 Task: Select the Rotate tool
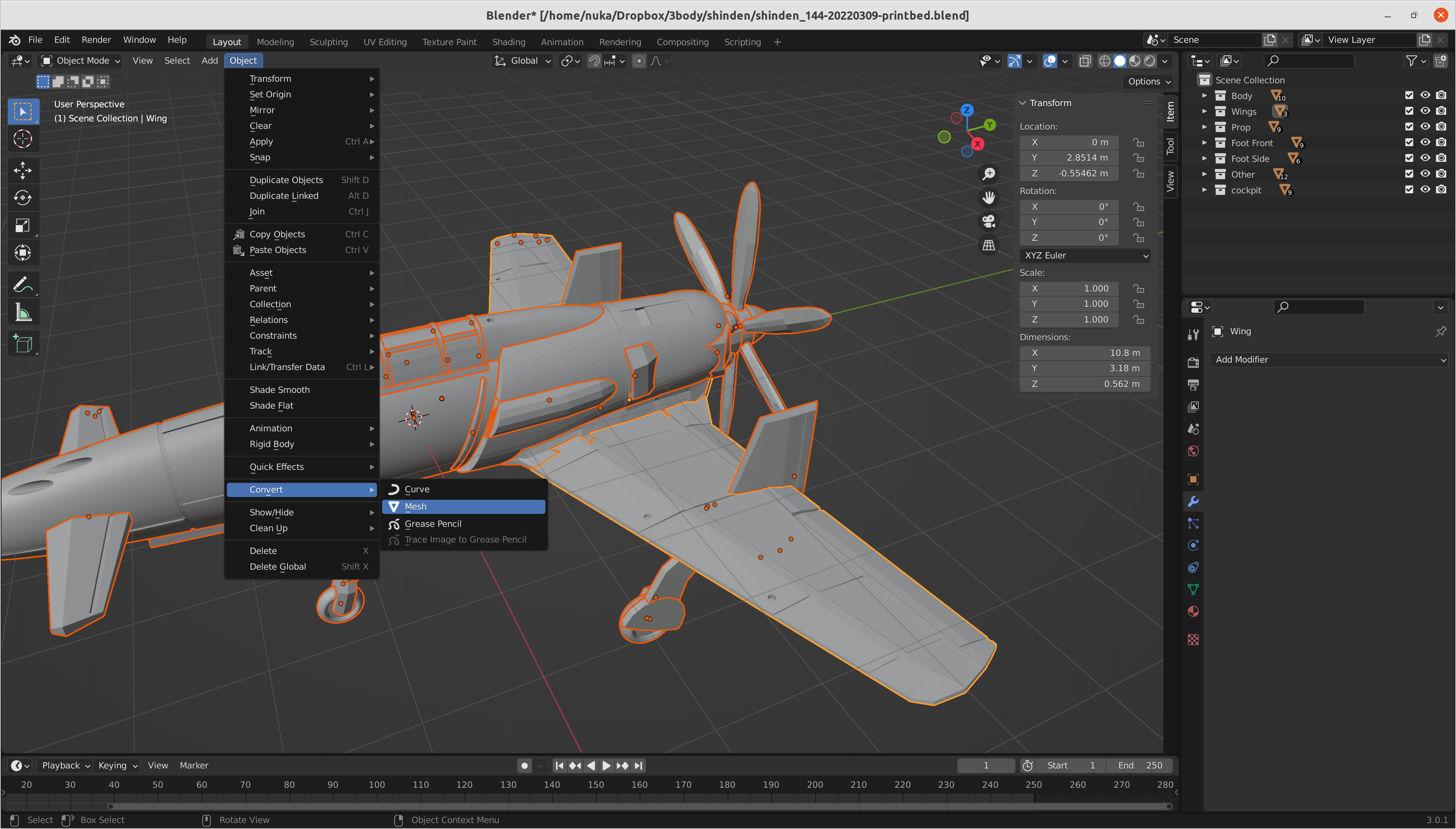tap(23, 198)
